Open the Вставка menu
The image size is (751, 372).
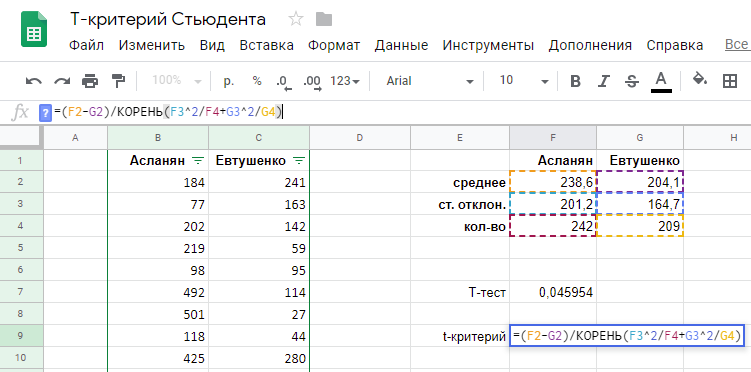point(266,45)
